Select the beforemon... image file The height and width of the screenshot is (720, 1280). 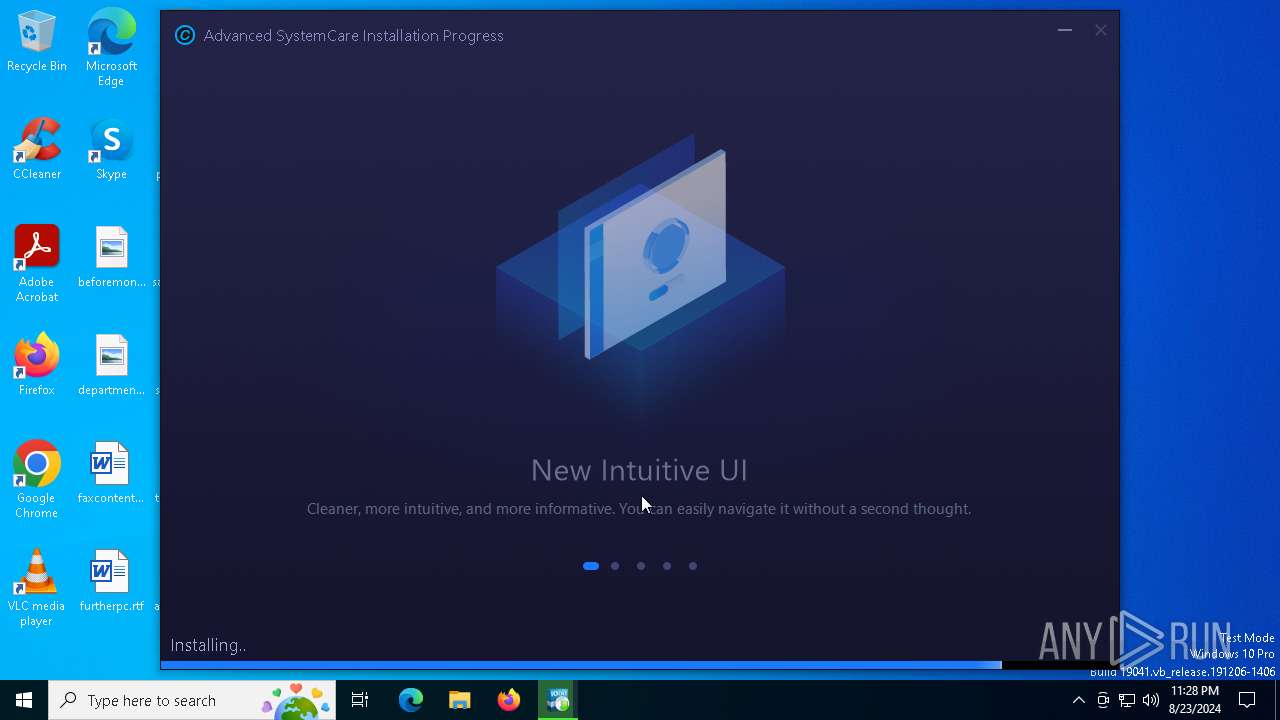112,258
